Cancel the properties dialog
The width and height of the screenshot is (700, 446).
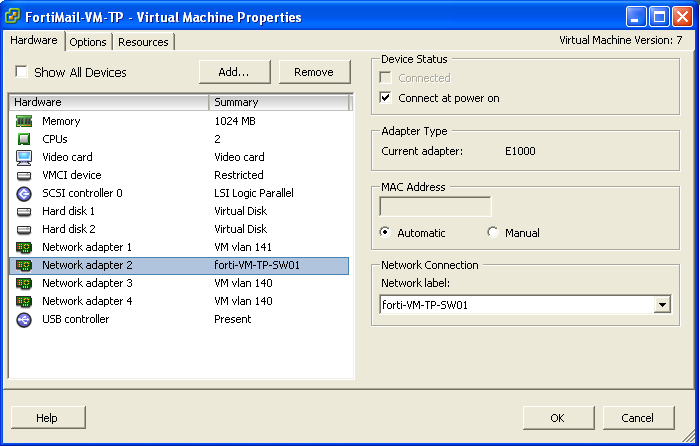[x=638, y=418]
